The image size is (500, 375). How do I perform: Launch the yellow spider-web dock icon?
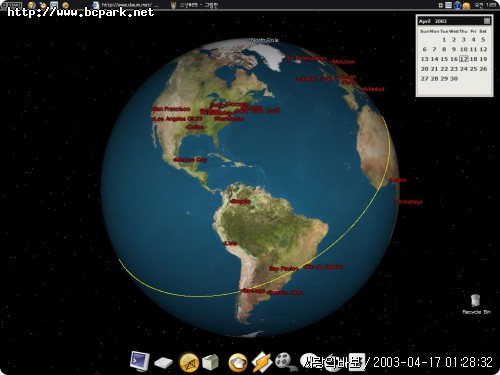[189, 363]
